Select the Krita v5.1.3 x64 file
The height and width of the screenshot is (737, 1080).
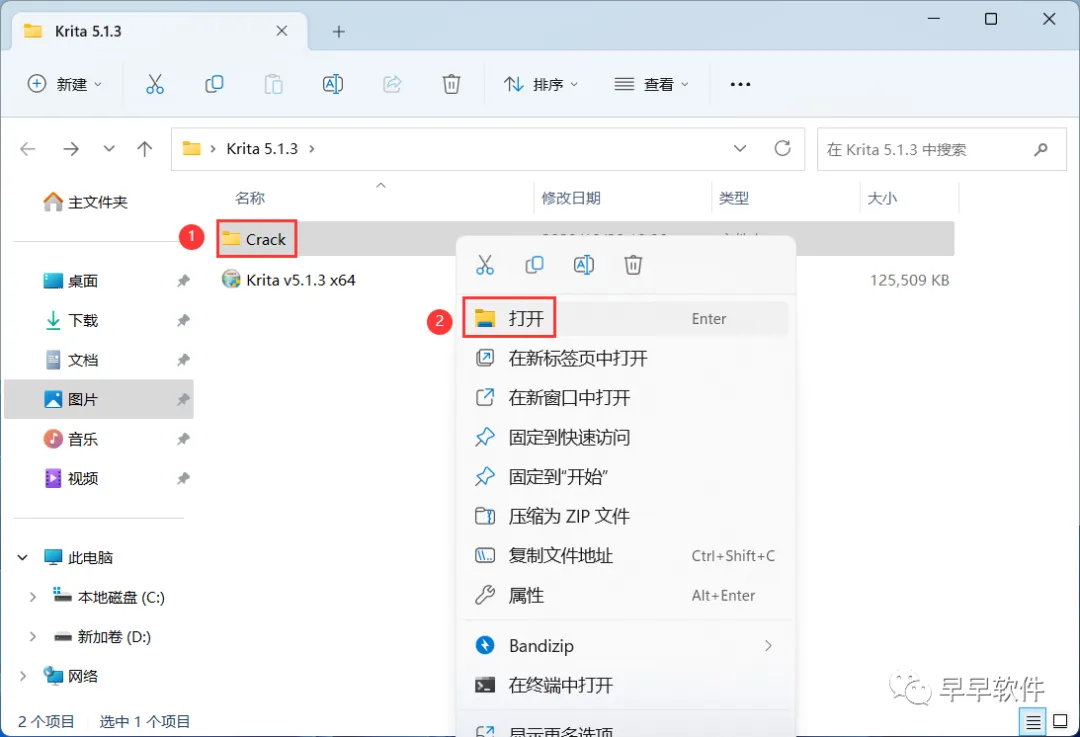[x=289, y=280]
